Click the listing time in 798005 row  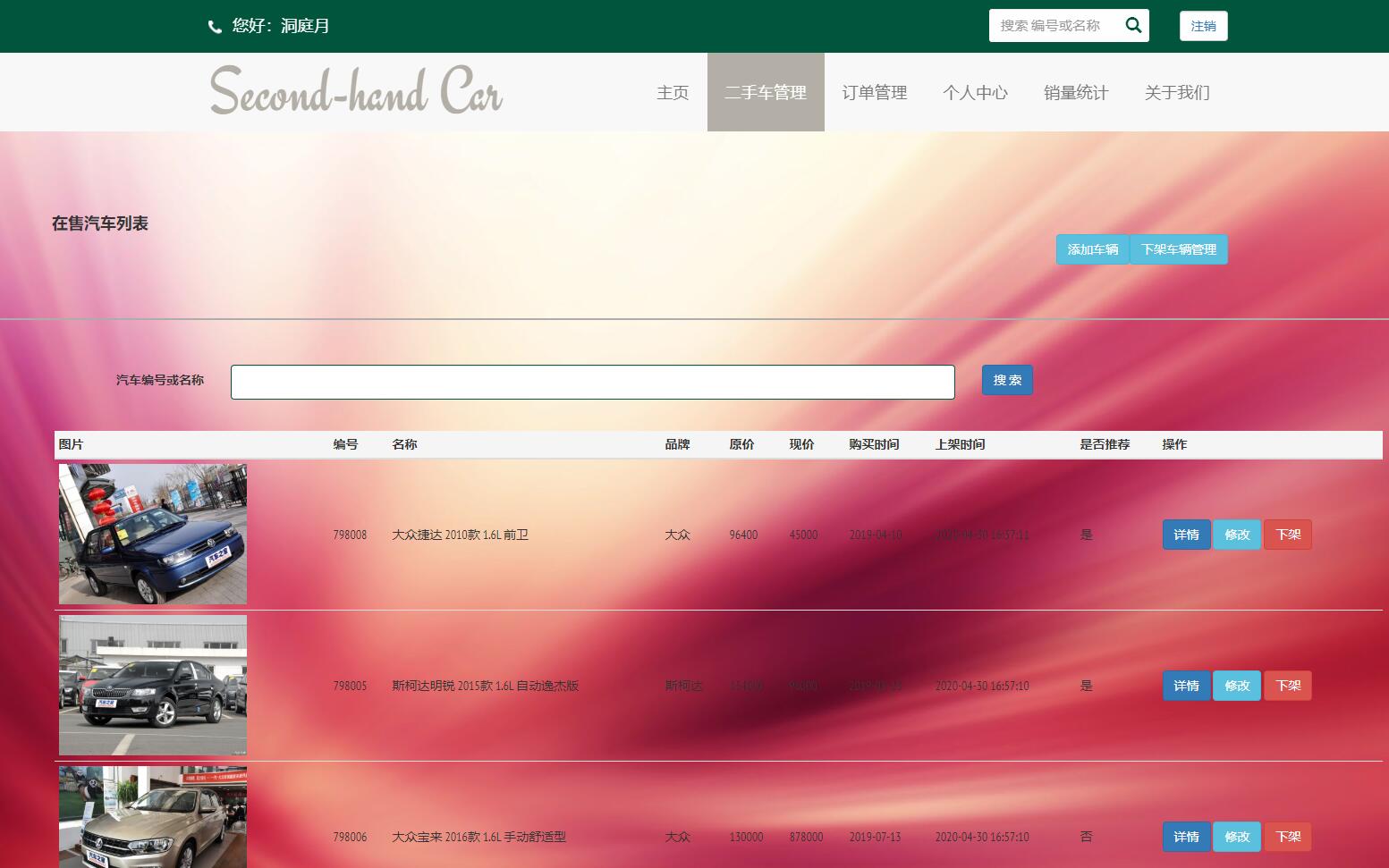pyautogui.click(x=982, y=686)
